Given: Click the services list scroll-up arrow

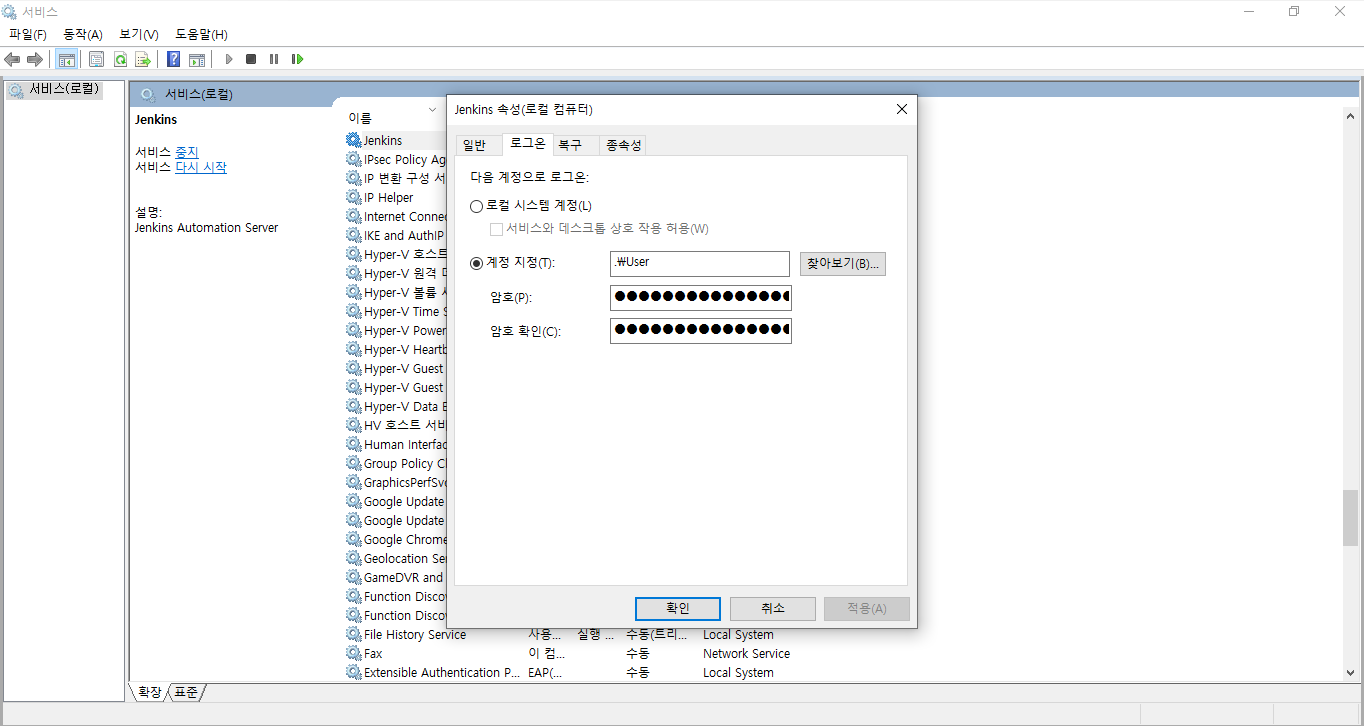Looking at the screenshot, I should point(1350,115).
